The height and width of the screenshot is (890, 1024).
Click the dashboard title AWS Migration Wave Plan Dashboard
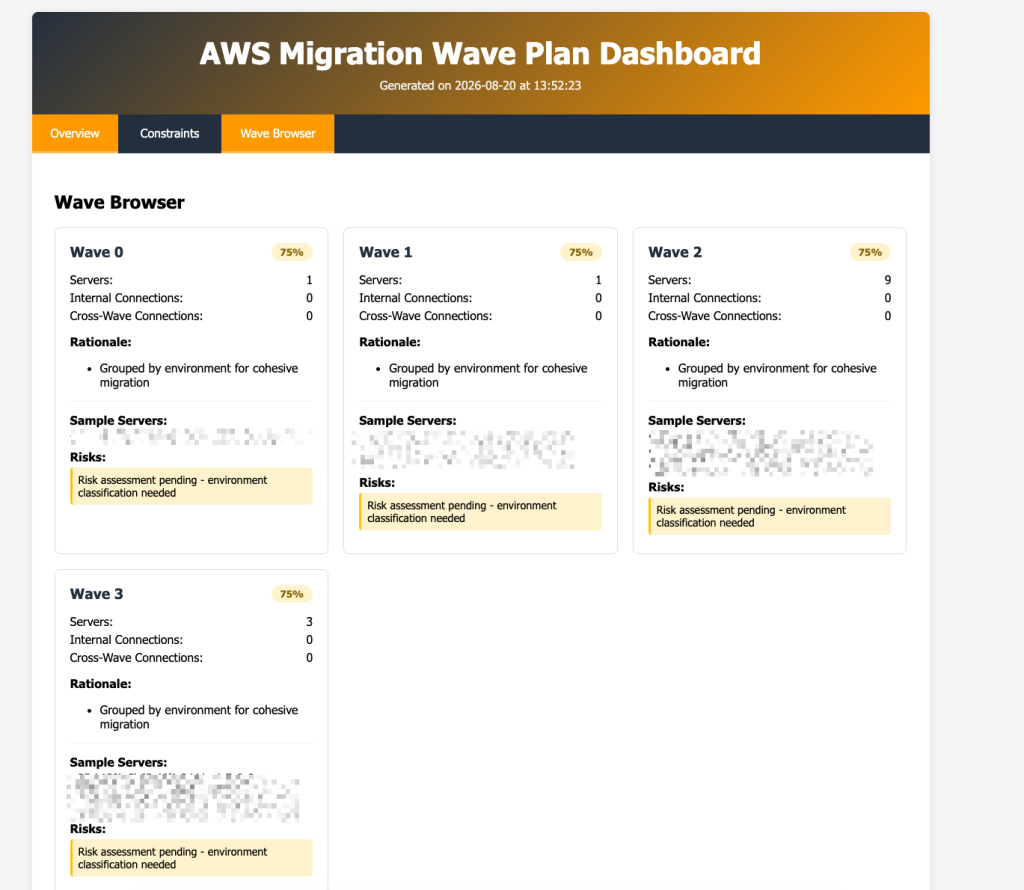tap(480, 54)
